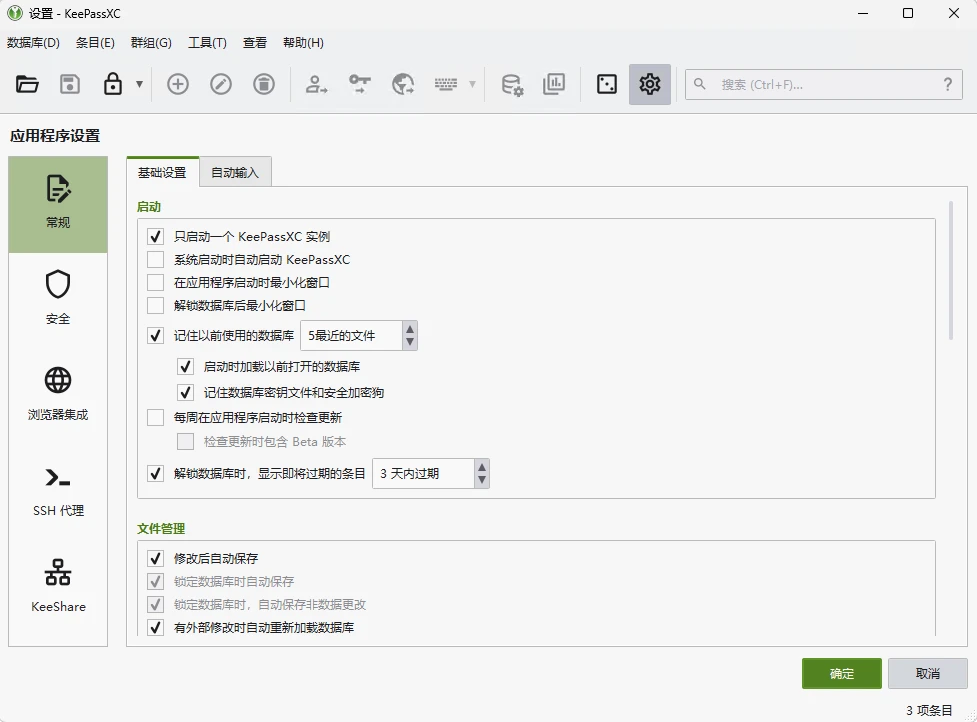The image size is (977, 722).
Task: Increase 5最近的文件 spinner up arrow
Action: coord(409,329)
